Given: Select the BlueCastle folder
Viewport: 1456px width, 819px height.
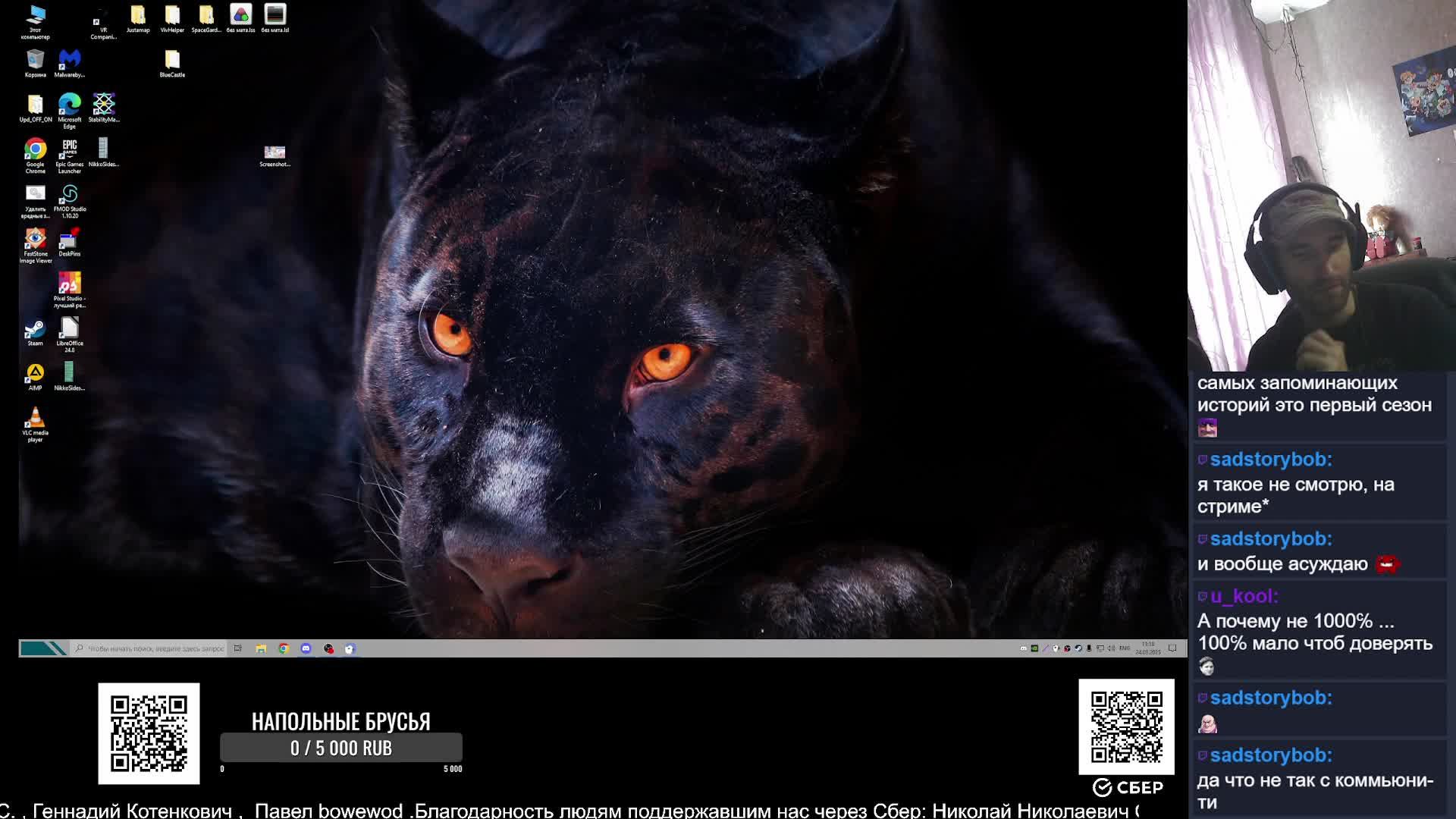Looking at the screenshot, I should 172,60.
